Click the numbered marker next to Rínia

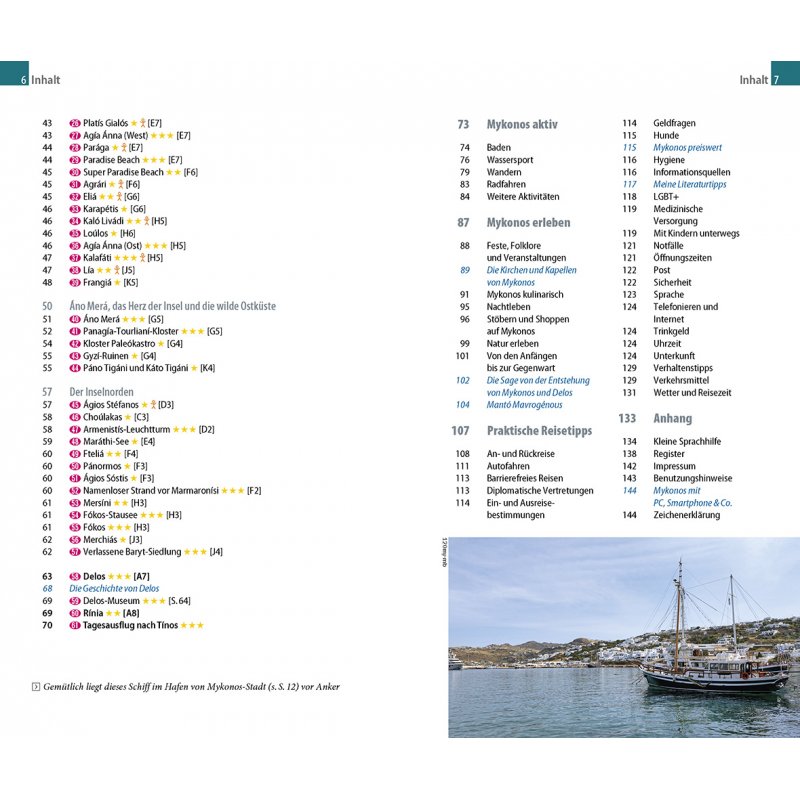(75, 613)
